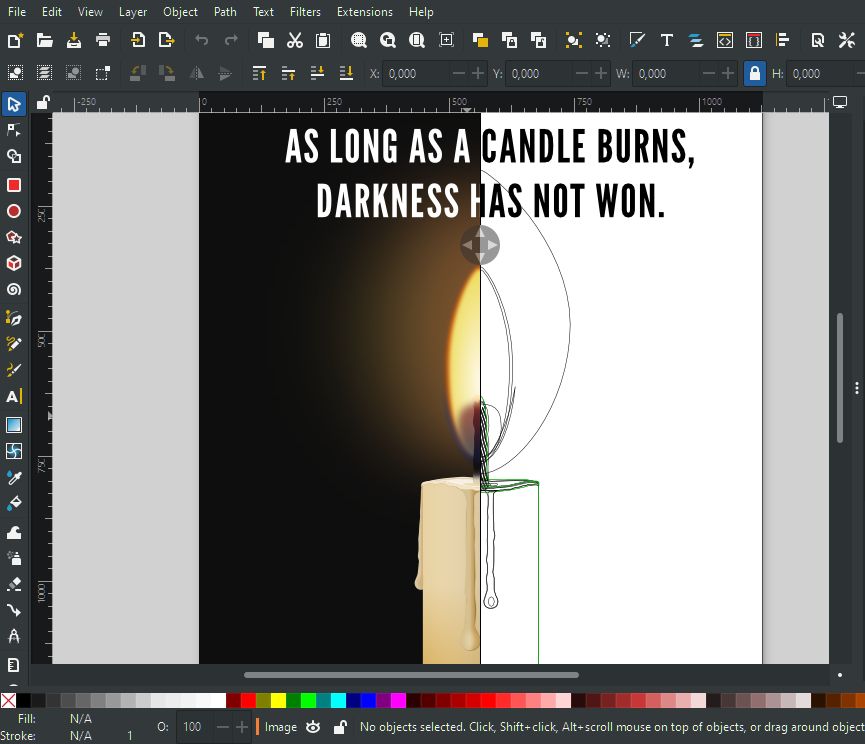865x744 pixels.
Task: Select the Connector tool
Action: 14,611
